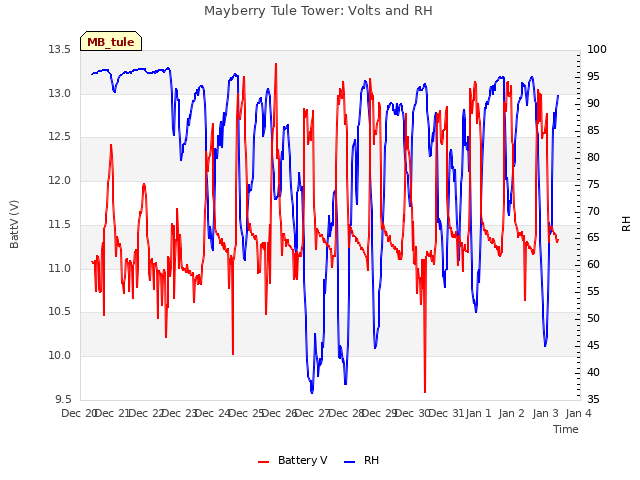Click the RH legend label
The image size is (640, 480).
click(x=371, y=460)
